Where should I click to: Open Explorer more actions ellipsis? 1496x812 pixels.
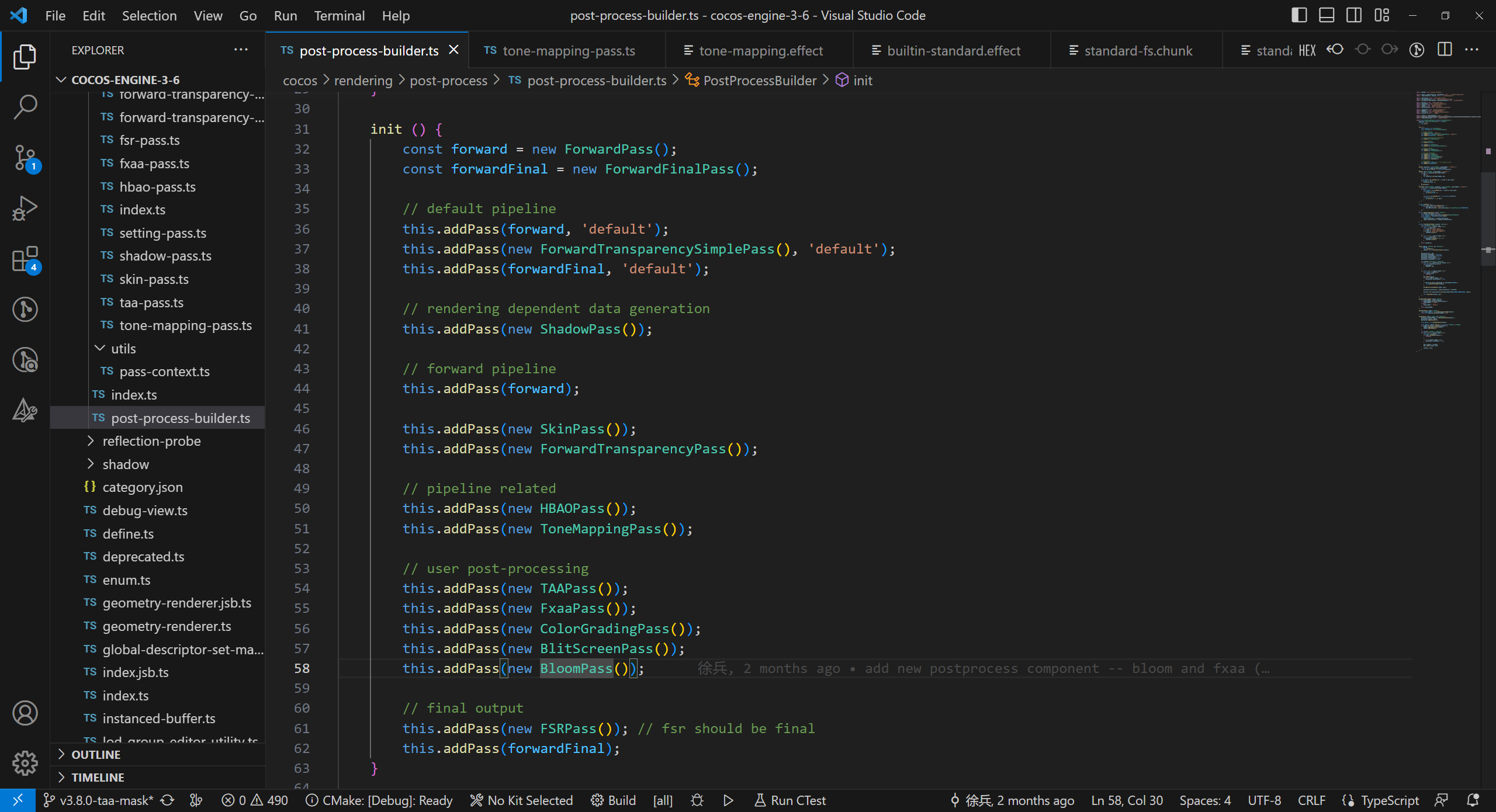click(241, 50)
